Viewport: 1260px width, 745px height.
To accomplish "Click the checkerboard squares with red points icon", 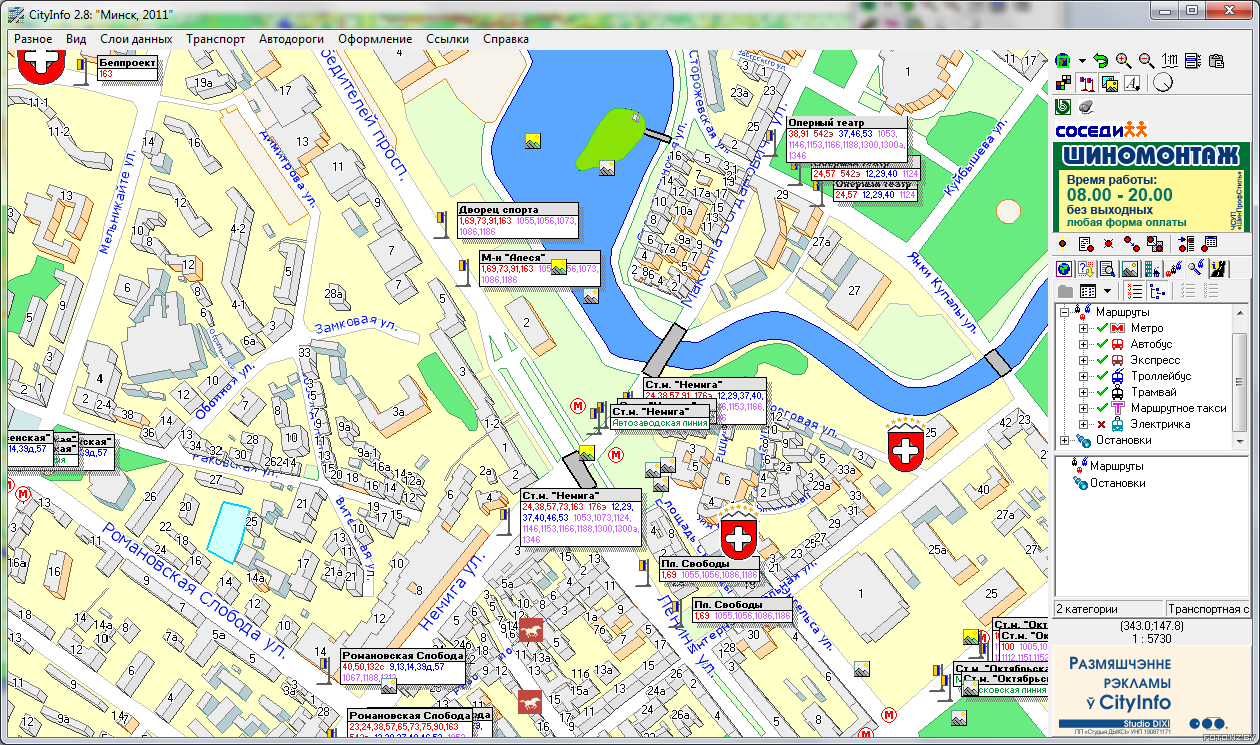I will (1155, 243).
